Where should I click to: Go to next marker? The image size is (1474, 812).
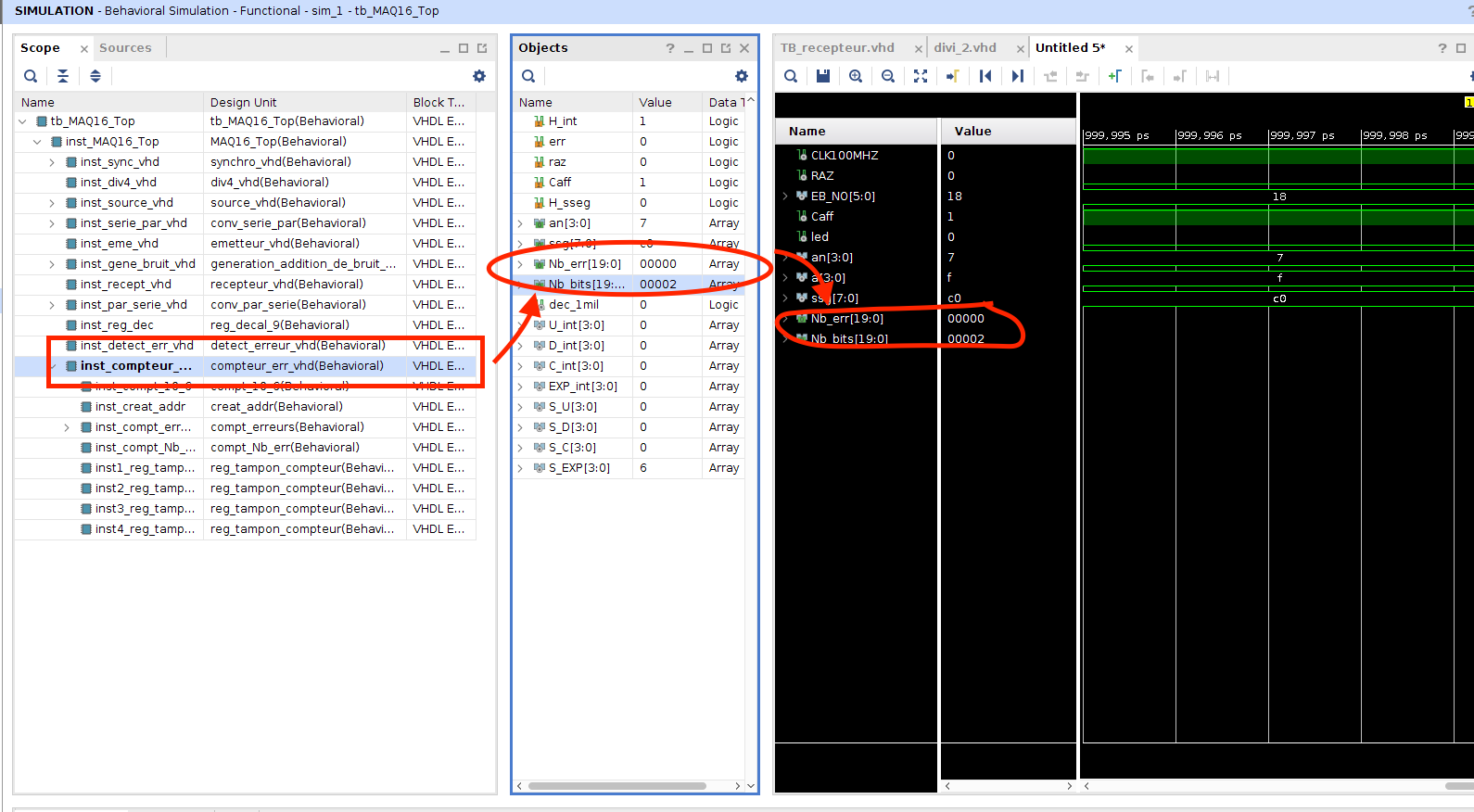pyautogui.click(x=1180, y=76)
